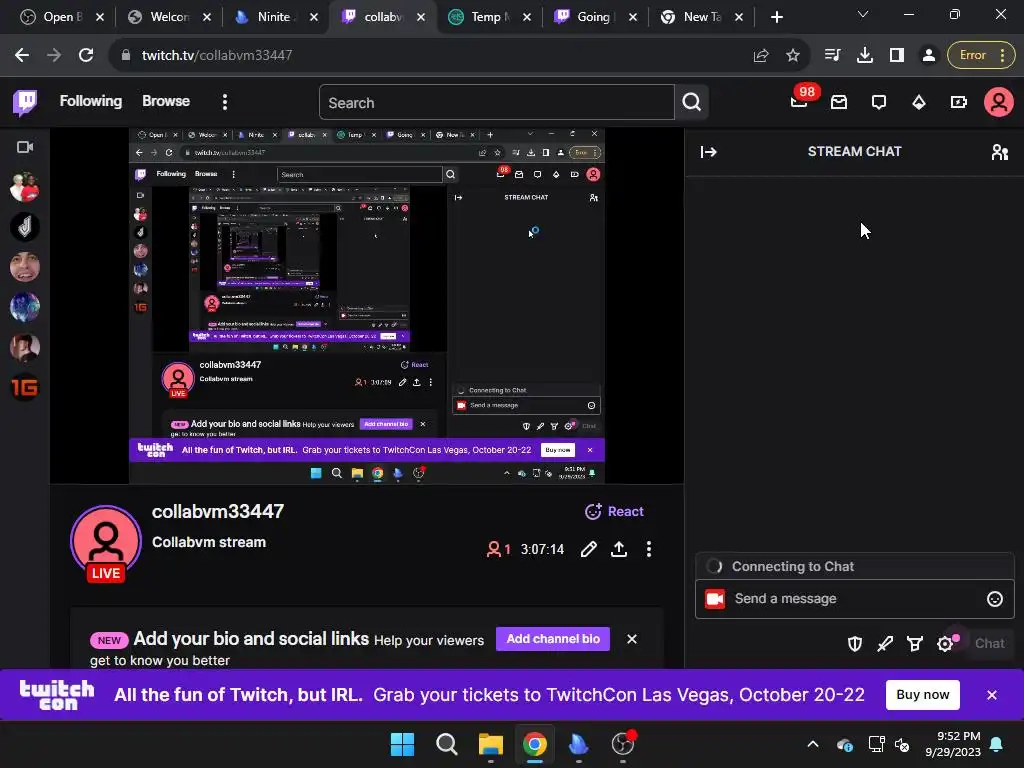Open the media control icon in Chrome toolbar
This screenshot has height=768, width=1024.
coord(833,56)
